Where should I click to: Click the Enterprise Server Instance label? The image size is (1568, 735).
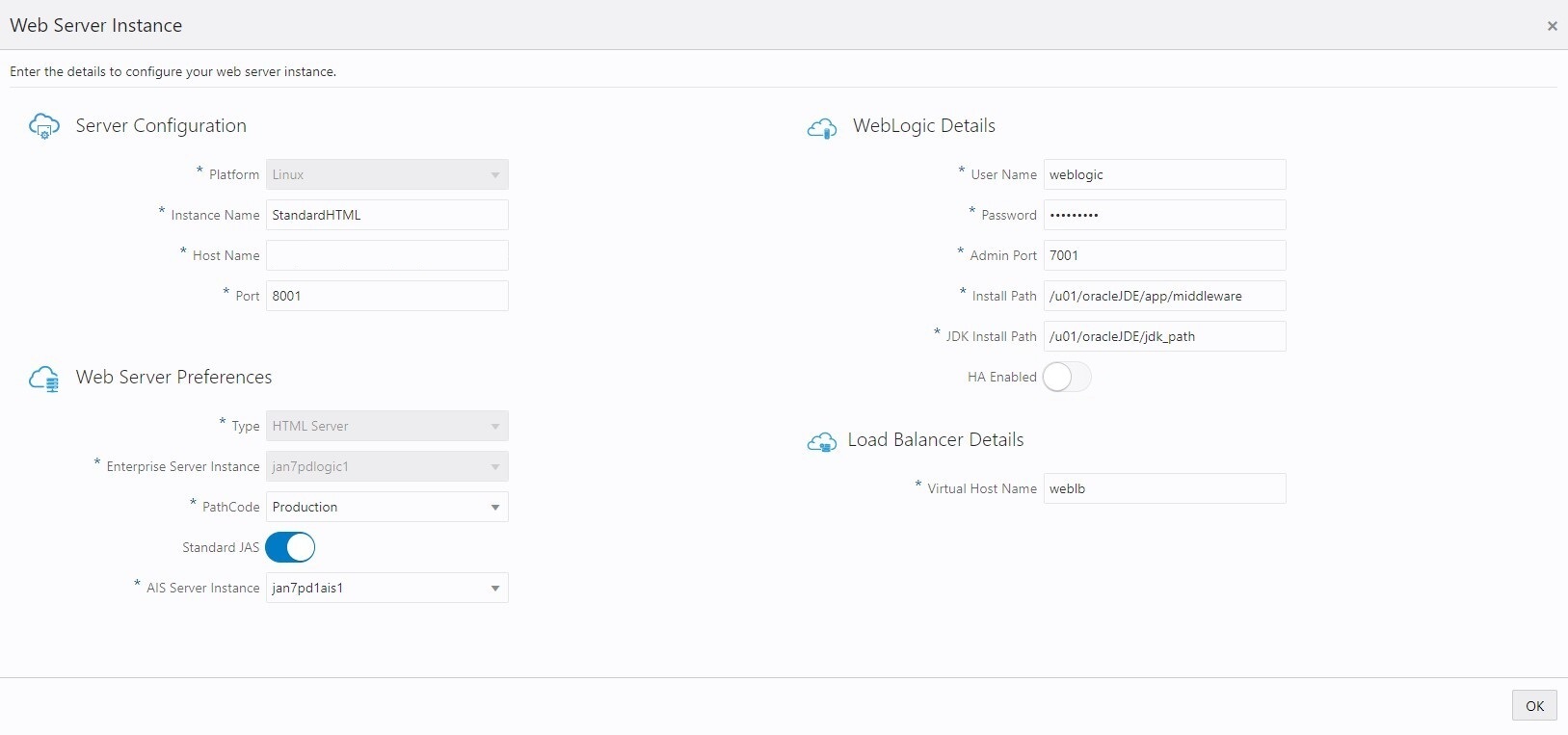point(183,466)
